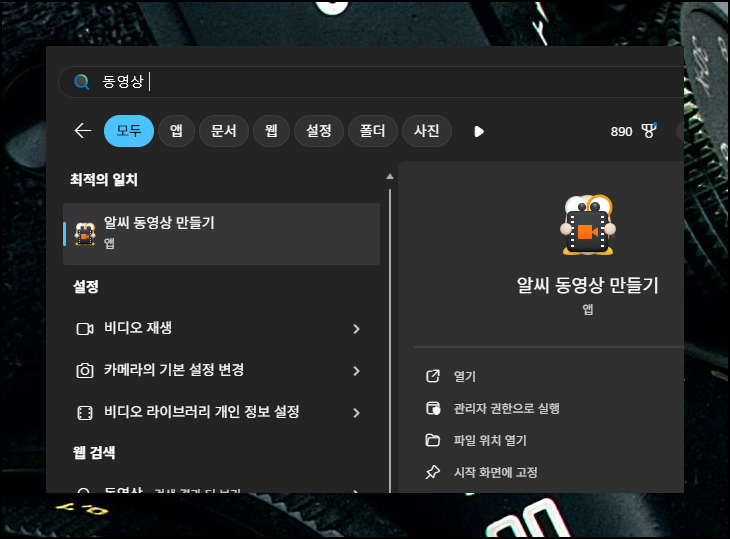Expand chevron for 비디오 라이브러리 개인 정보 설정
The image size is (730, 539).
[x=356, y=413]
